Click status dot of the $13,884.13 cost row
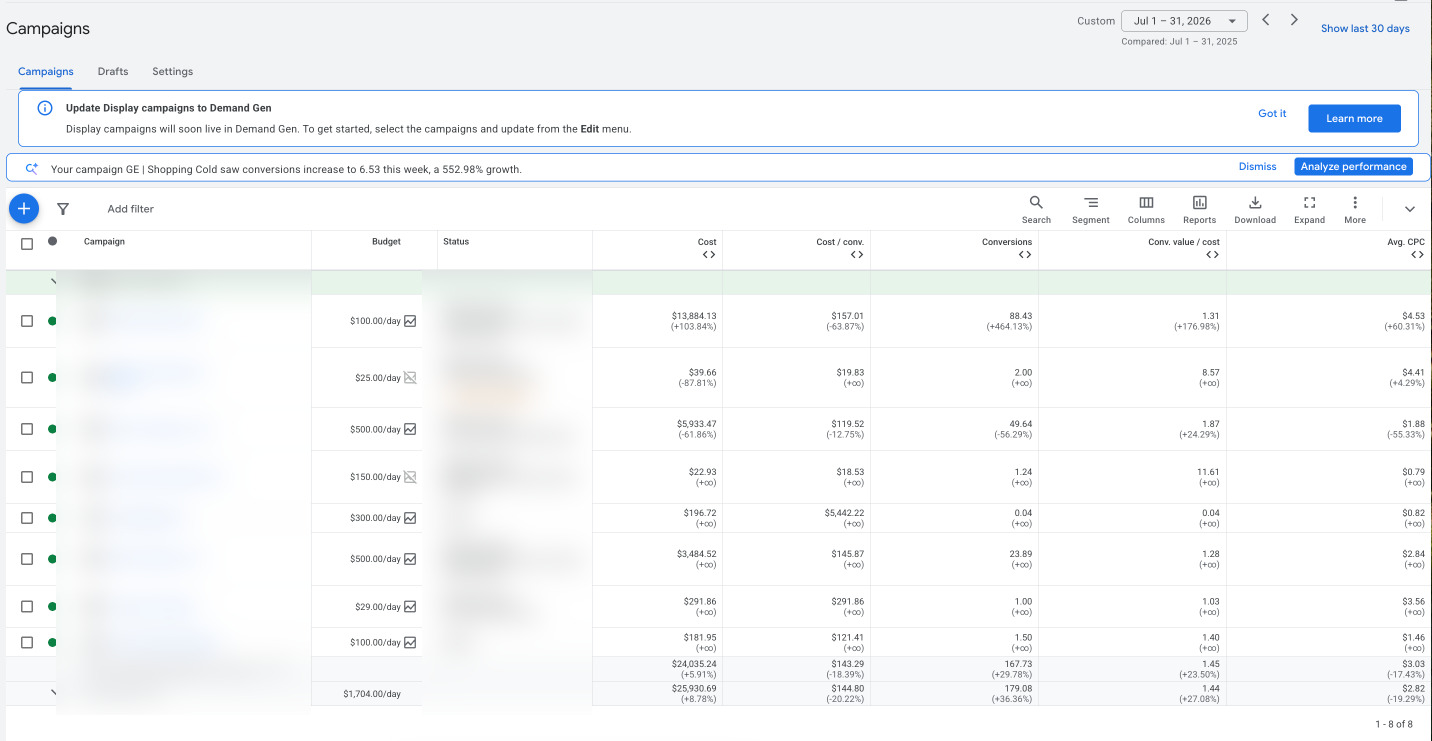This screenshot has width=1432, height=741. (x=52, y=321)
